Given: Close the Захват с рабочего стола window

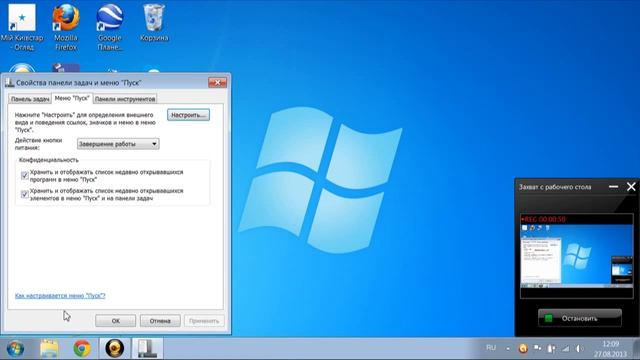Looking at the screenshot, I should coord(631,187).
